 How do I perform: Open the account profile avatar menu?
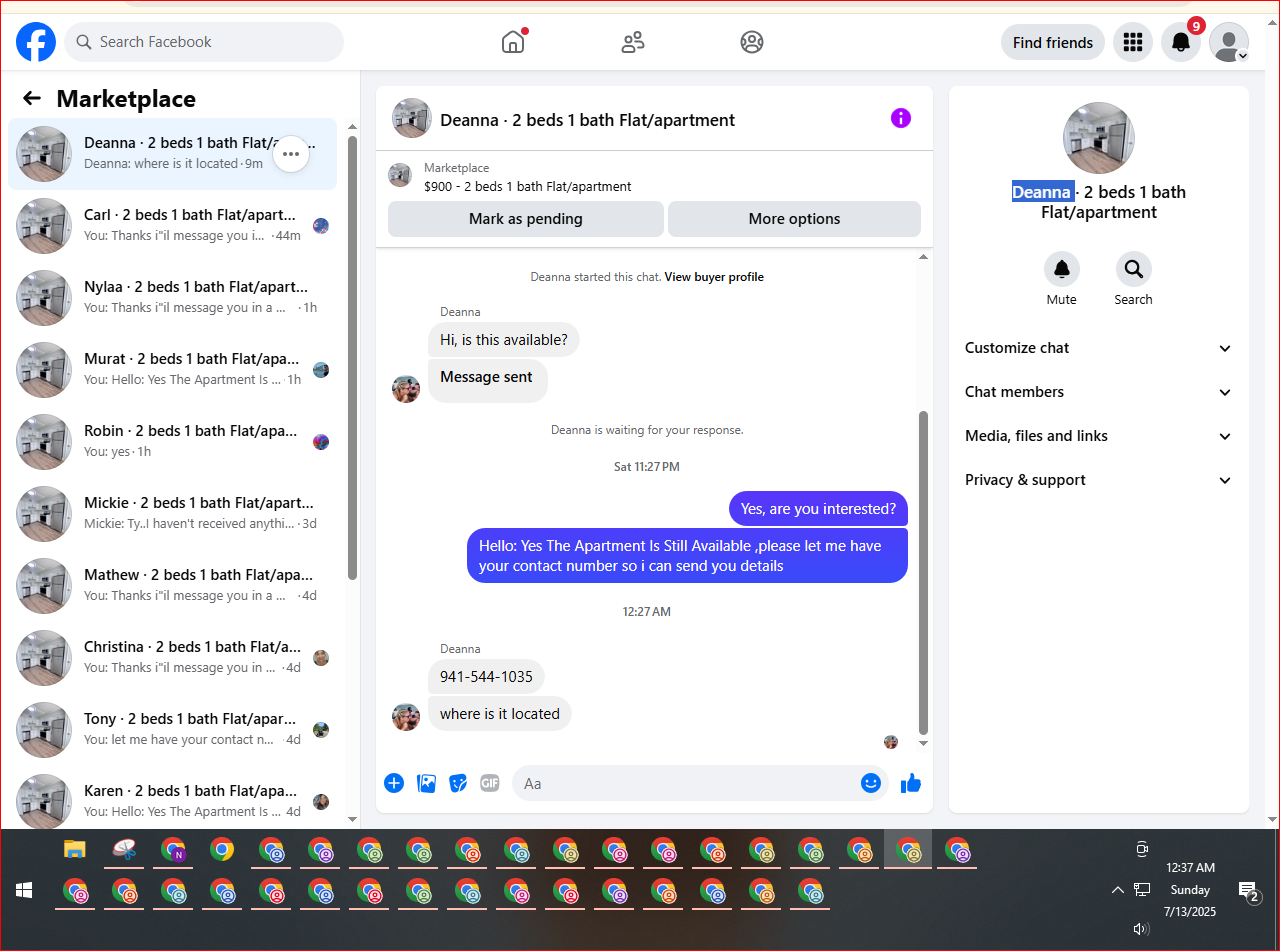pos(1229,42)
